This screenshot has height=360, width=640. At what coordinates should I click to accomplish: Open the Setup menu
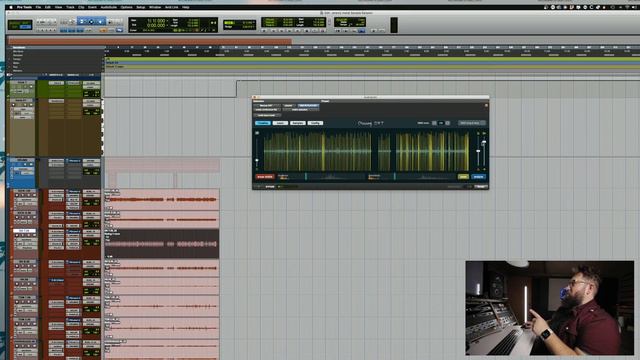[x=141, y=7]
